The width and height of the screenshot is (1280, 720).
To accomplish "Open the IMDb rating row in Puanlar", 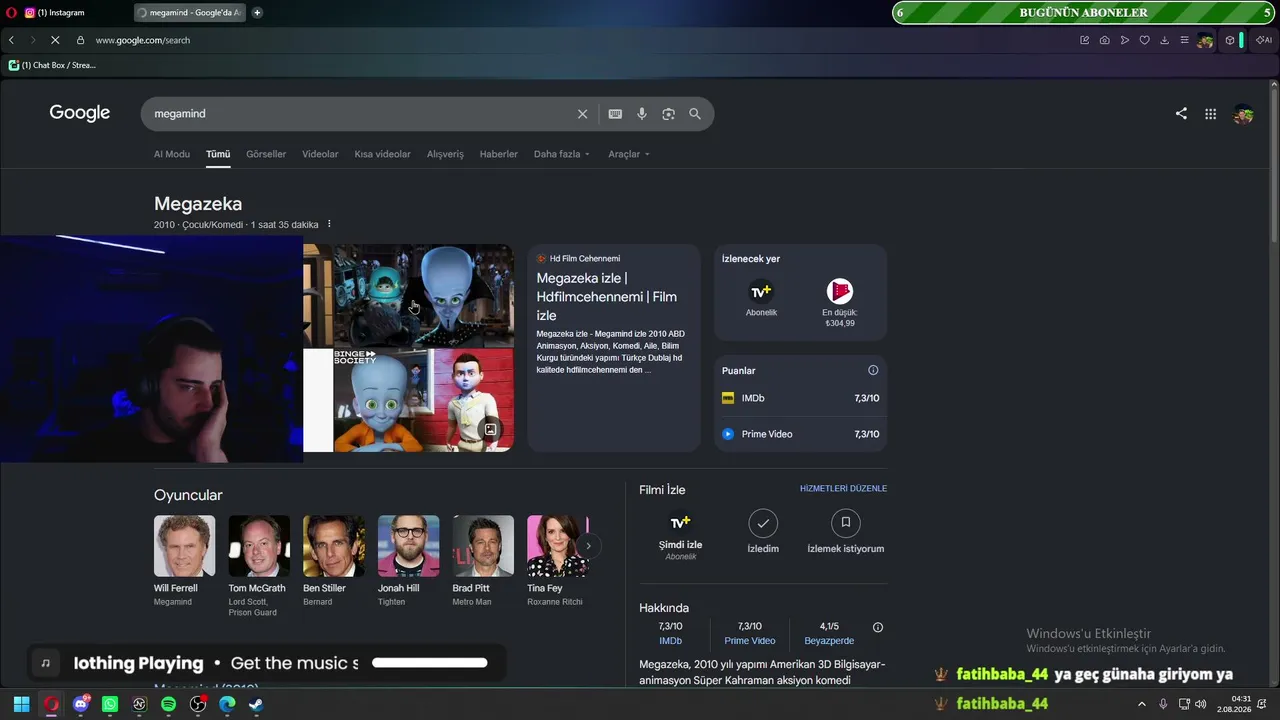I will [800, 398].
